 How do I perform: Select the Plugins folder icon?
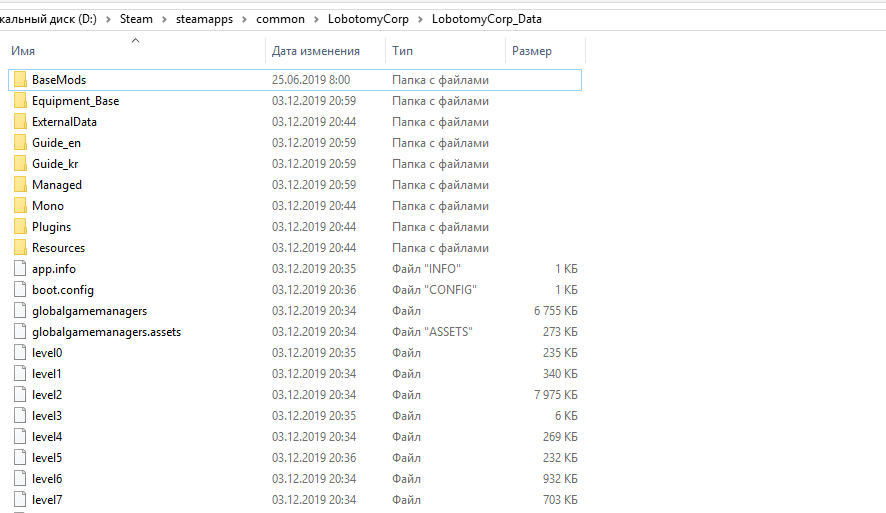[20, 227]
